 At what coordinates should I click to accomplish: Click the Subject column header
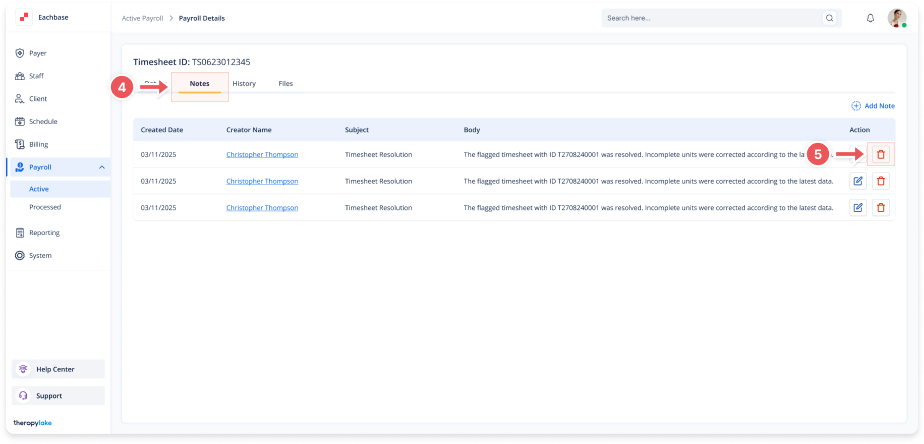click(357, 130)
